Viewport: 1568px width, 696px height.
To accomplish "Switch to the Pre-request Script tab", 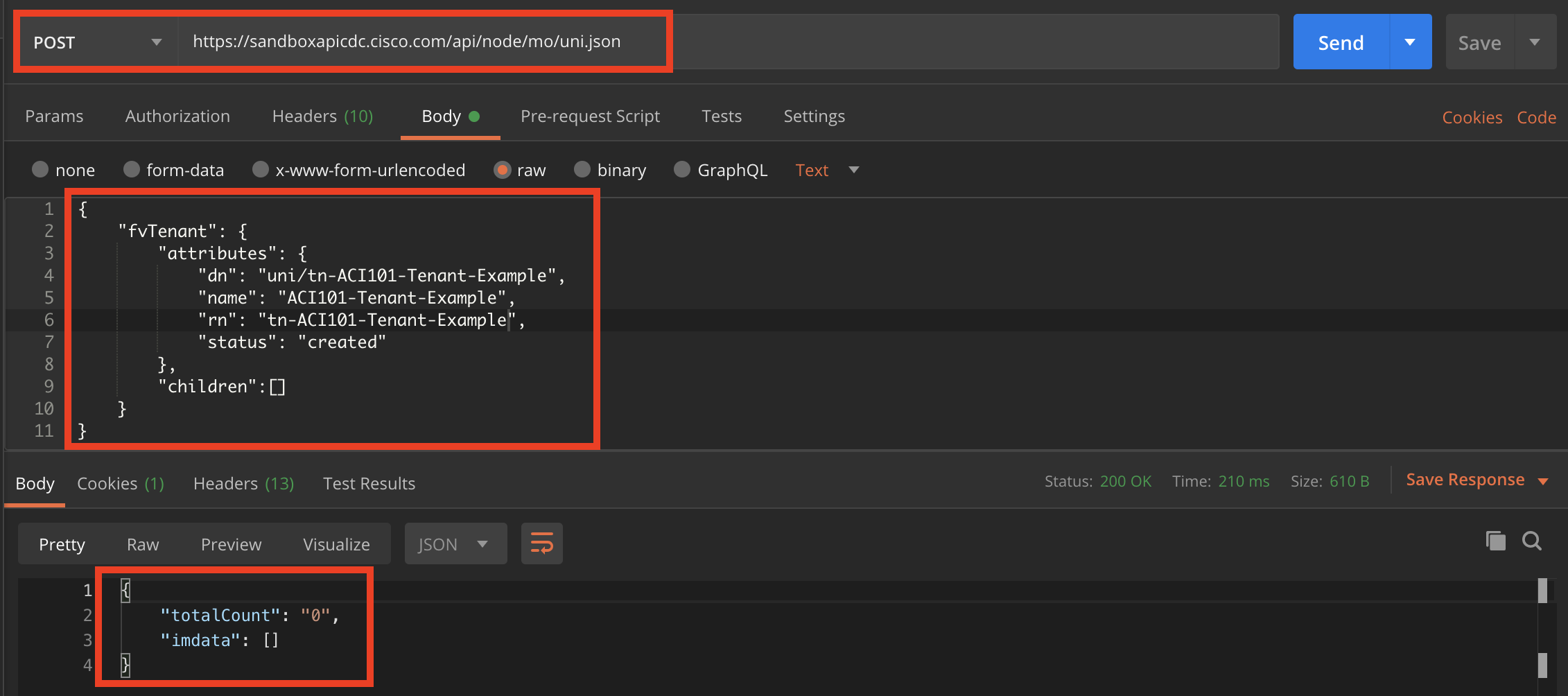I will click(x=590, y=116).
